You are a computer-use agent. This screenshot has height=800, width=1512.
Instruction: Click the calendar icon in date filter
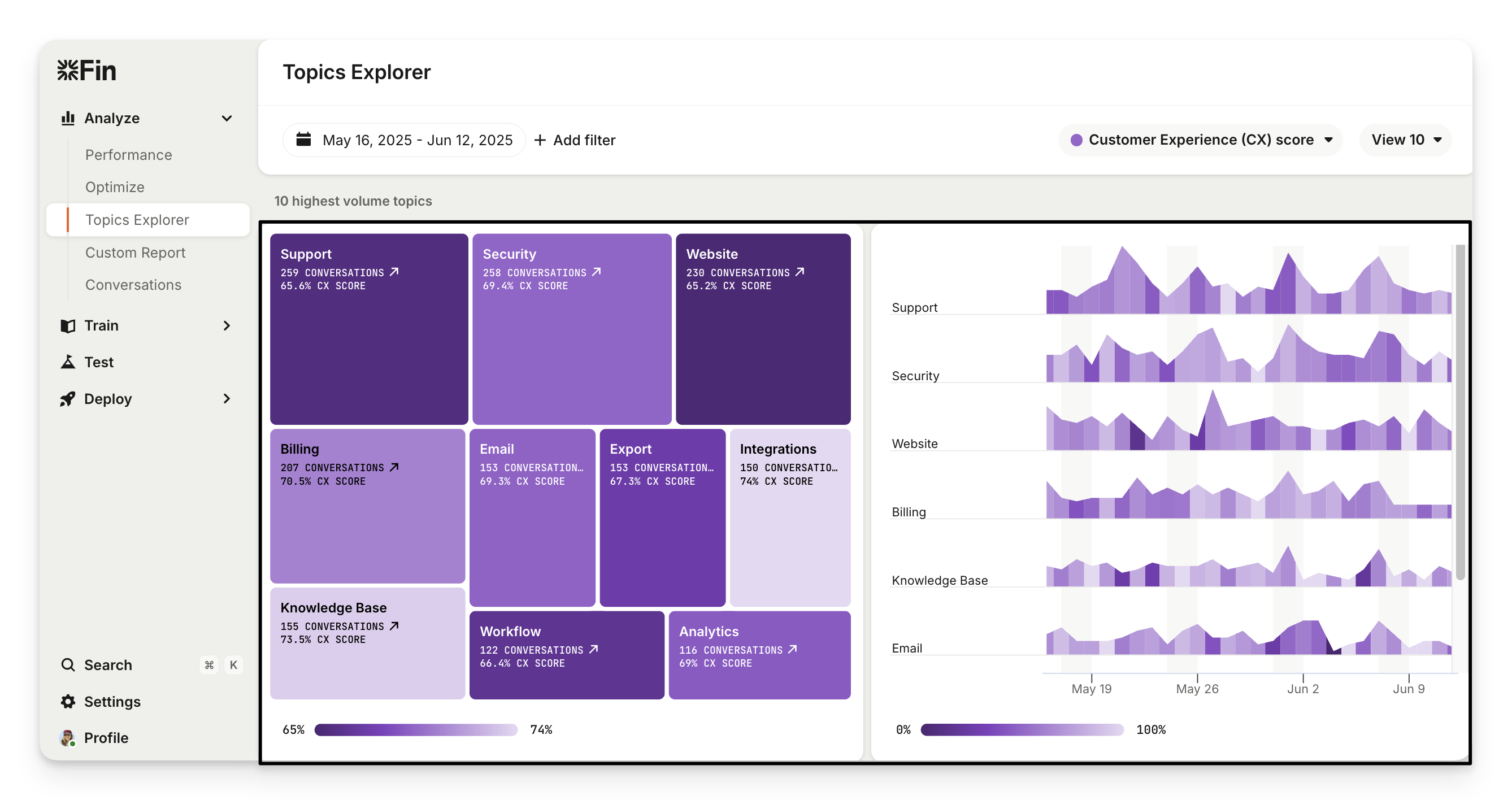coord(303,140)
